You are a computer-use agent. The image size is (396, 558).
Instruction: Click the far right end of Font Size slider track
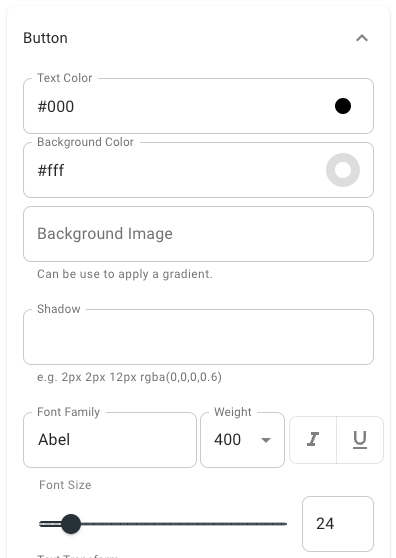pos(285,524)
